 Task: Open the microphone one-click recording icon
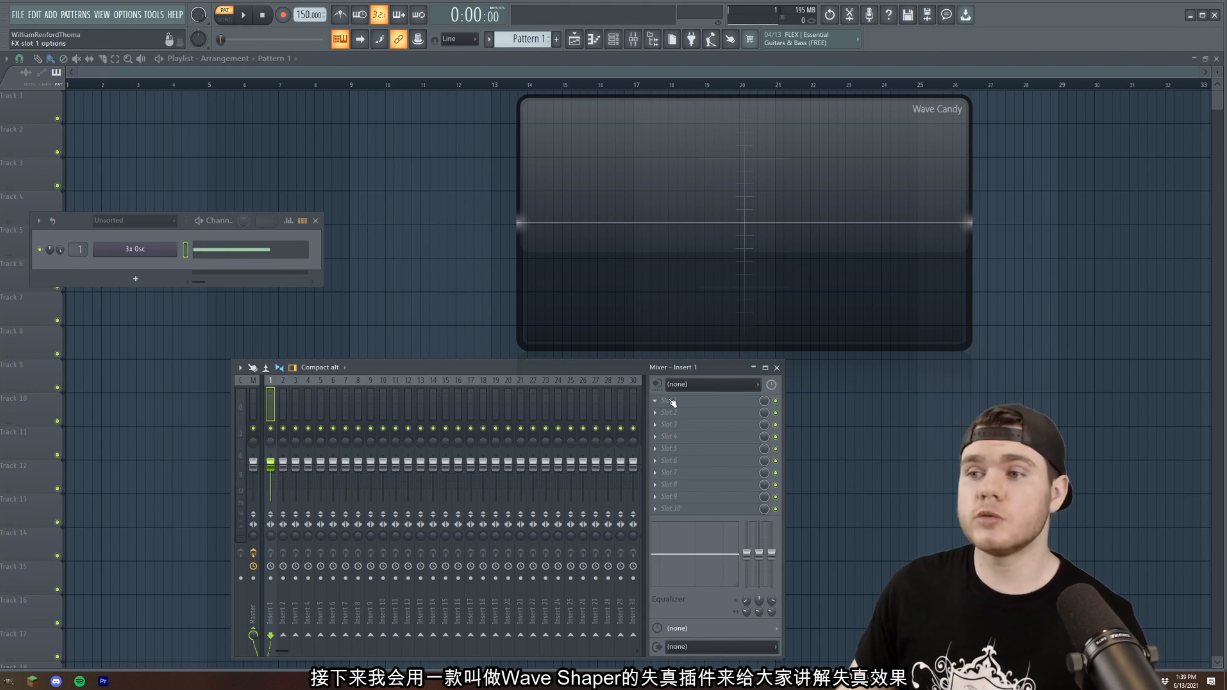(x=868, y=15)
